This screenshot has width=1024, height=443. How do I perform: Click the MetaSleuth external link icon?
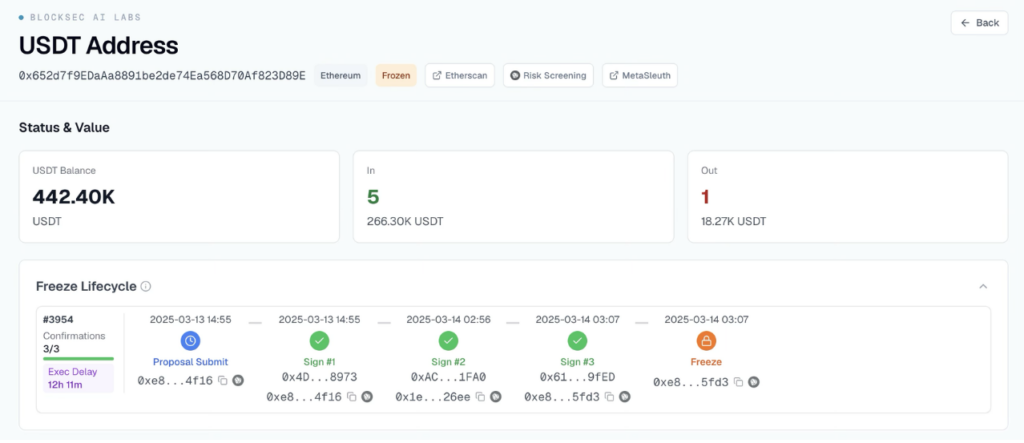coord(614,76)
